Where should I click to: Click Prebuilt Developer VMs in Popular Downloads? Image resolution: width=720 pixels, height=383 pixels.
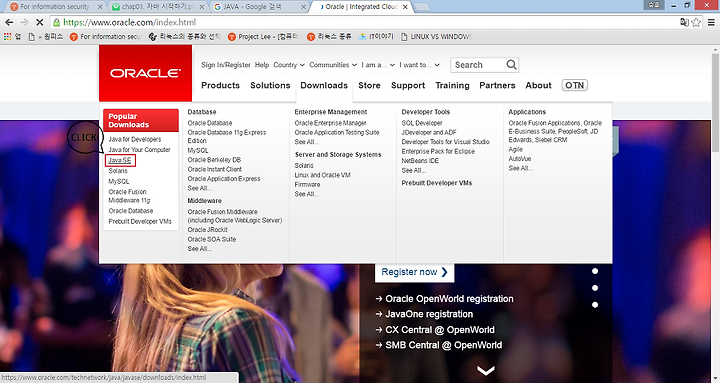140,221
